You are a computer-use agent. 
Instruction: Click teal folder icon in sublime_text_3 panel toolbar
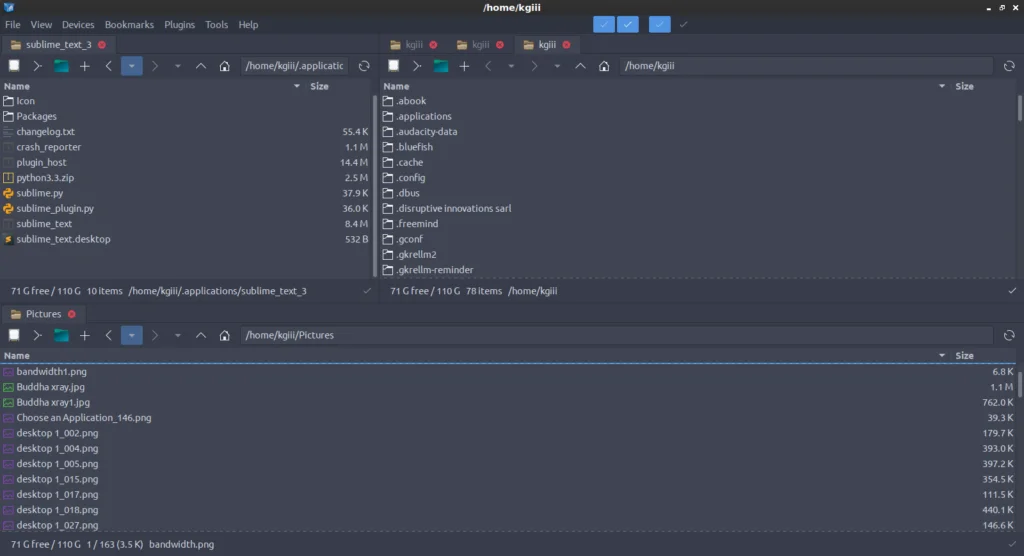(x=61, y=65)
